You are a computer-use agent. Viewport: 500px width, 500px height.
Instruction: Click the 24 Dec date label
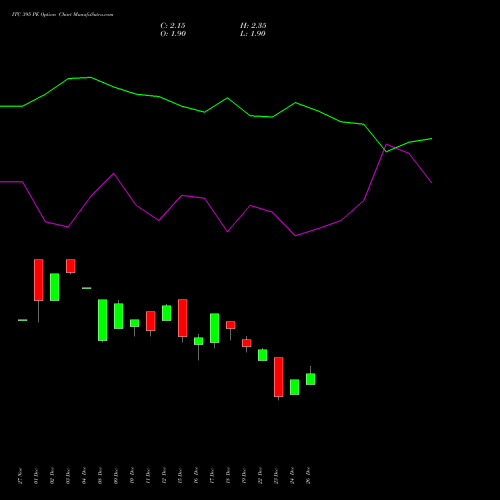(x=292, y=476)
